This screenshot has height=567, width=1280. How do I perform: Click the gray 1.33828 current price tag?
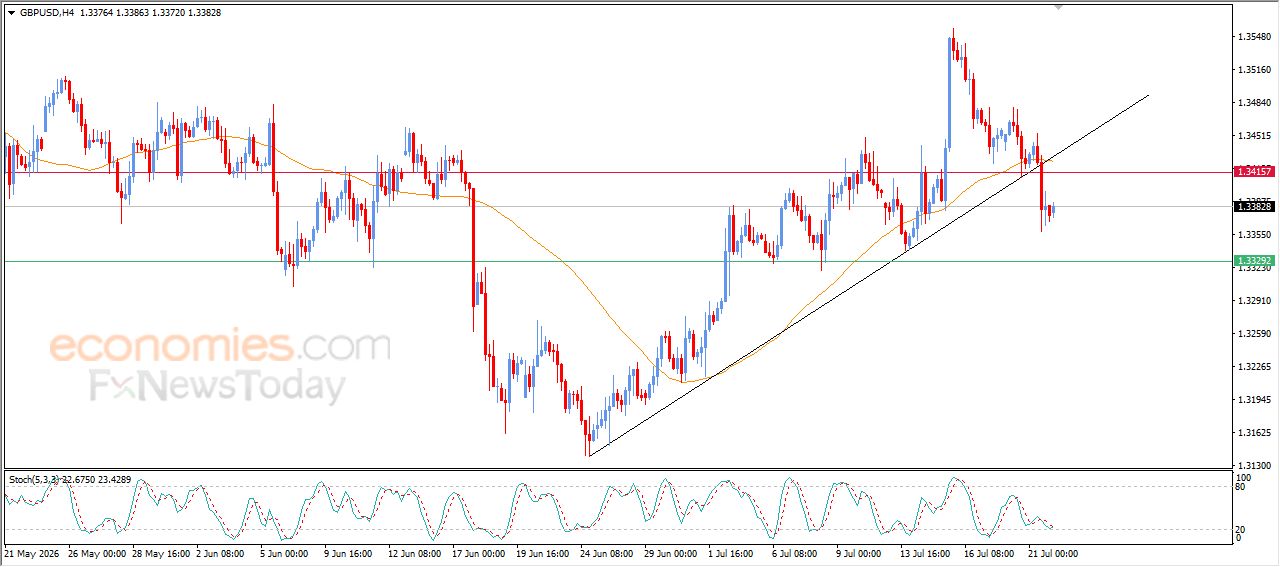pyautogui.click(x=1254, y=206)
